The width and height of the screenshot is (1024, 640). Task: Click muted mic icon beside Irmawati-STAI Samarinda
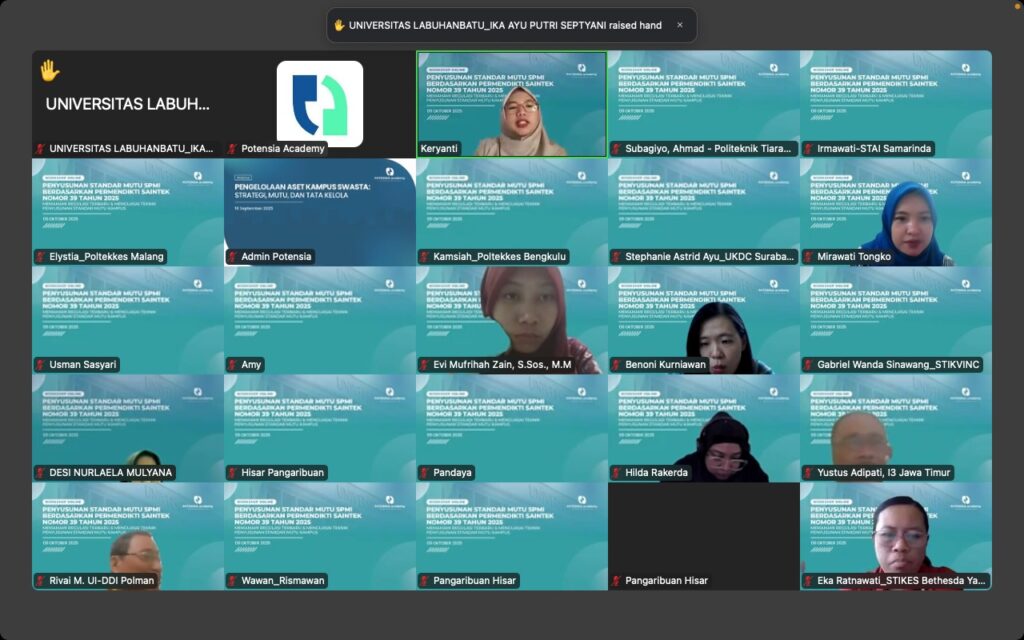[809, 149]
